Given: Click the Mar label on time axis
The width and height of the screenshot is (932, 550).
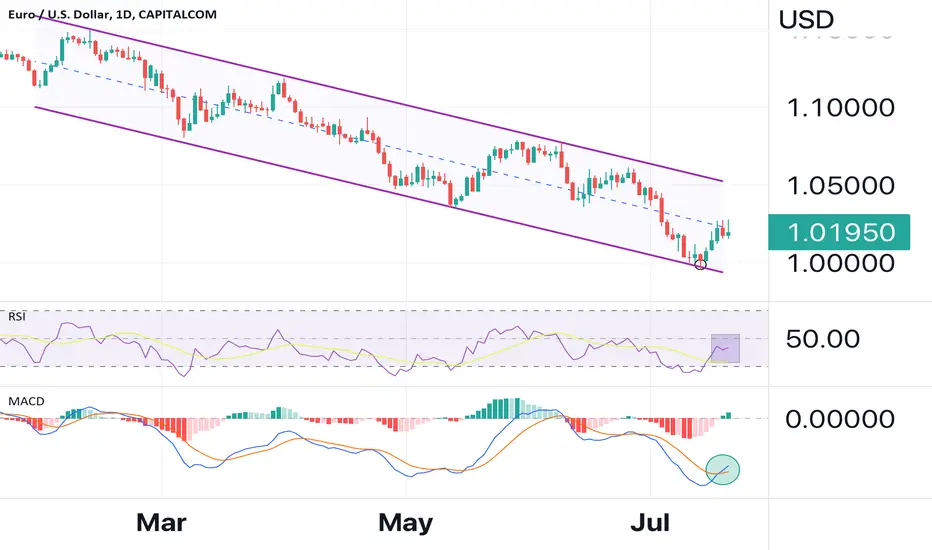Looking at the screenshot, I should coord(161,523).
